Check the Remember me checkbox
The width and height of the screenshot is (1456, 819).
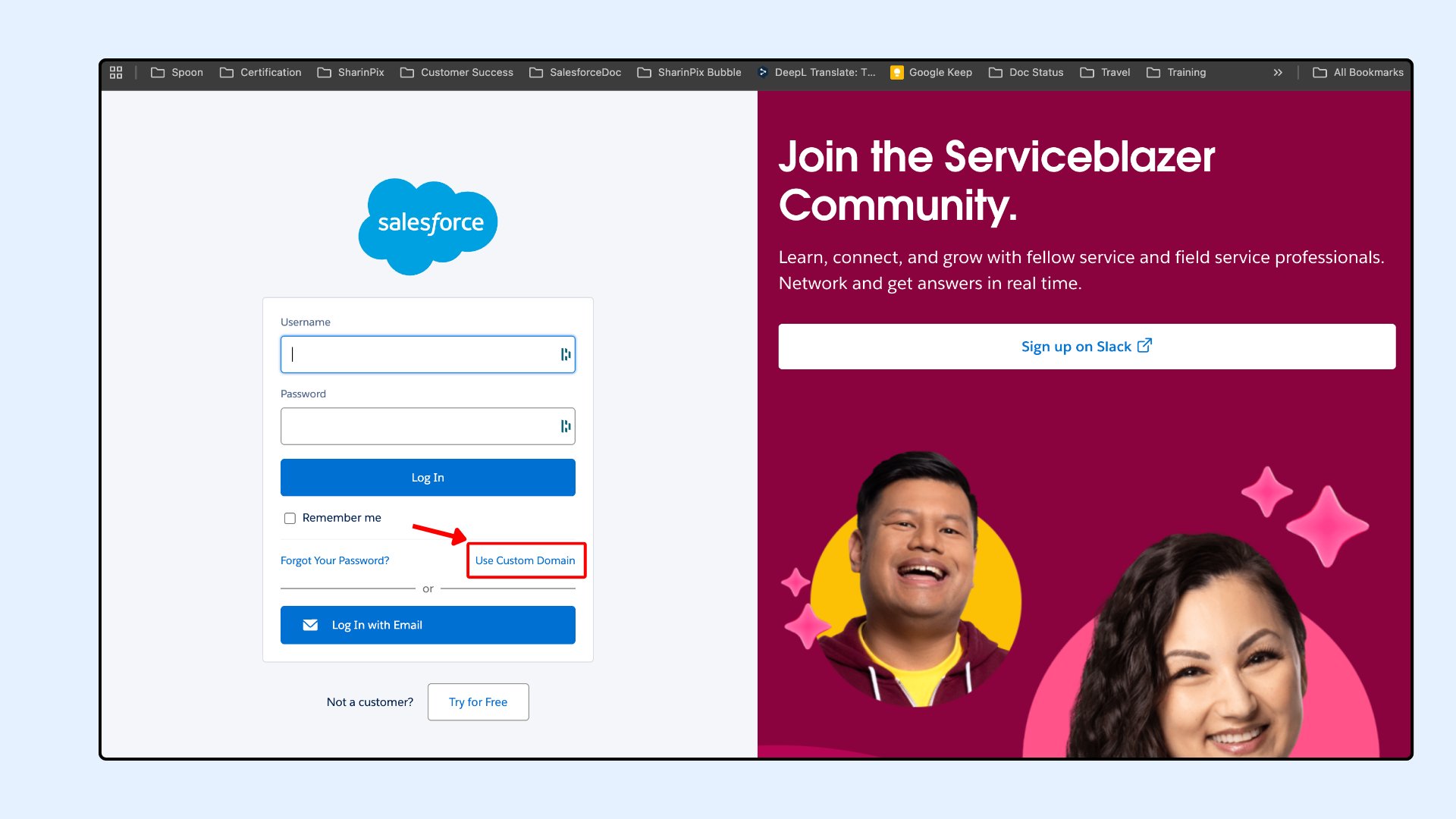click(290, 519)
